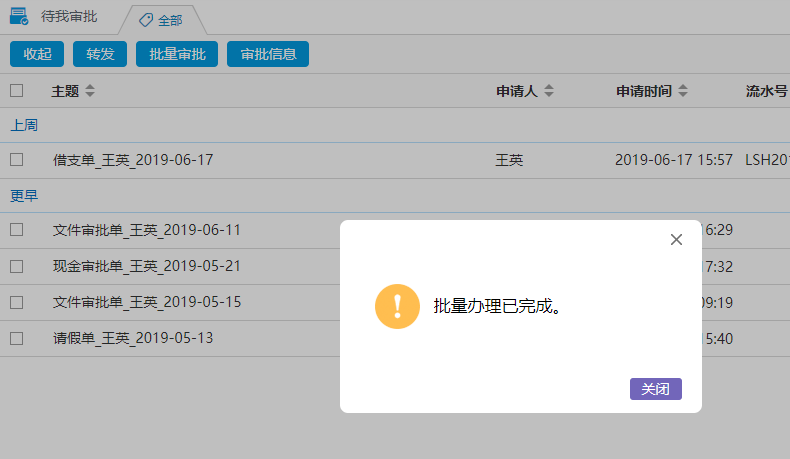This screenshot has height=459, width=790.
Task: Close dialog with the X icon
Action: pos(676,239)
